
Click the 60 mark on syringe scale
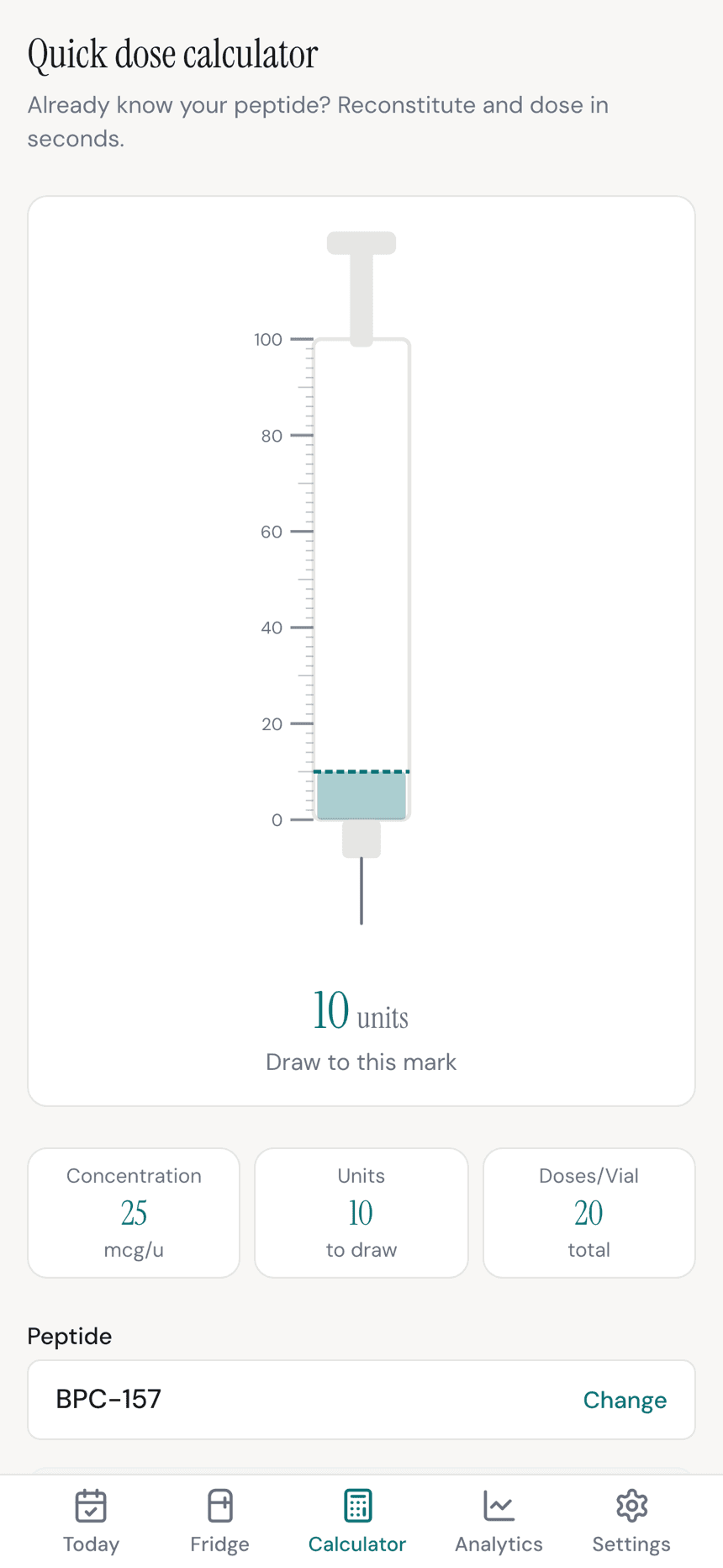click(x=272, y=532)
